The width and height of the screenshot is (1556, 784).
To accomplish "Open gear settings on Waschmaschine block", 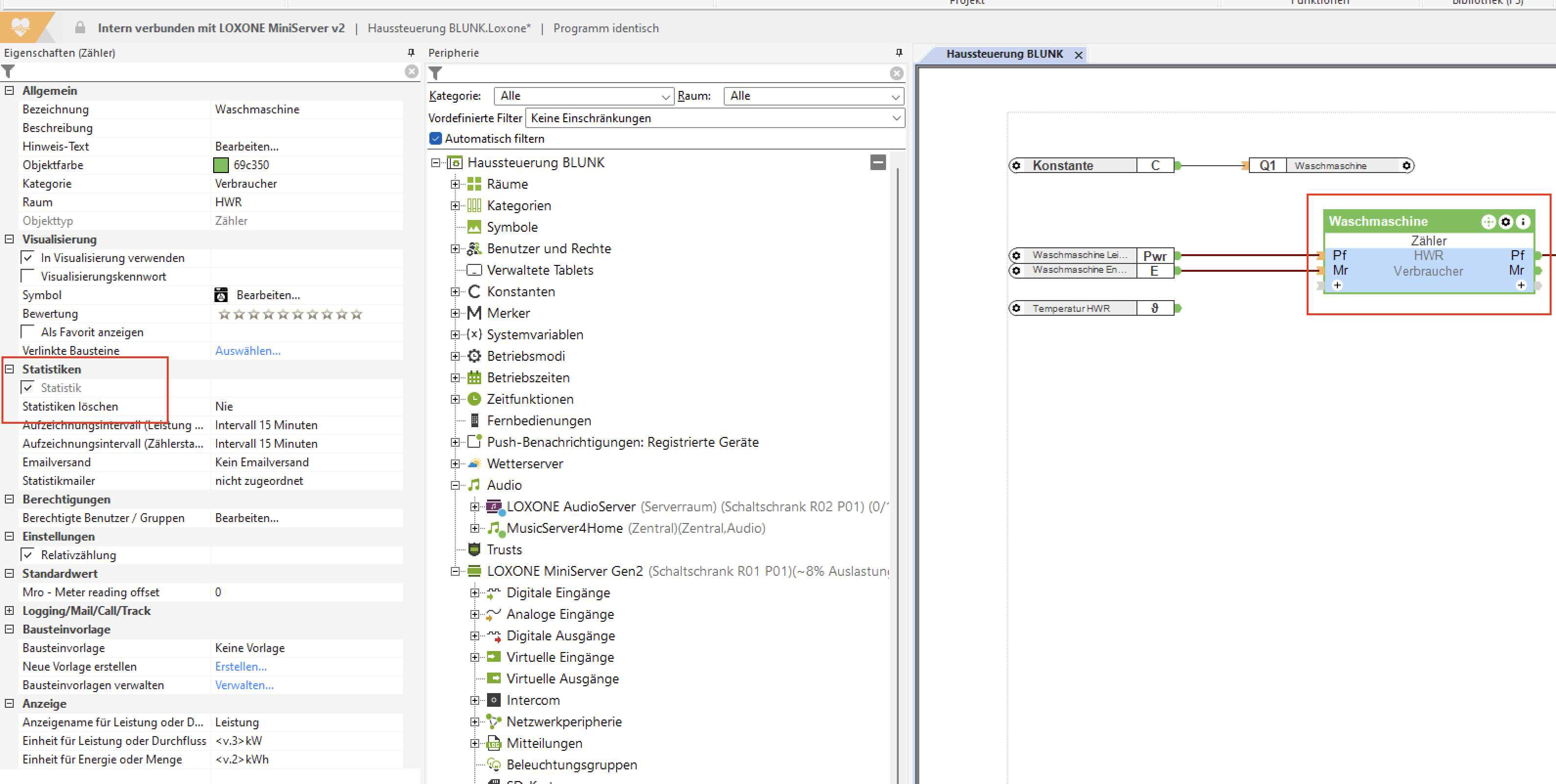I will point(1506,221).
